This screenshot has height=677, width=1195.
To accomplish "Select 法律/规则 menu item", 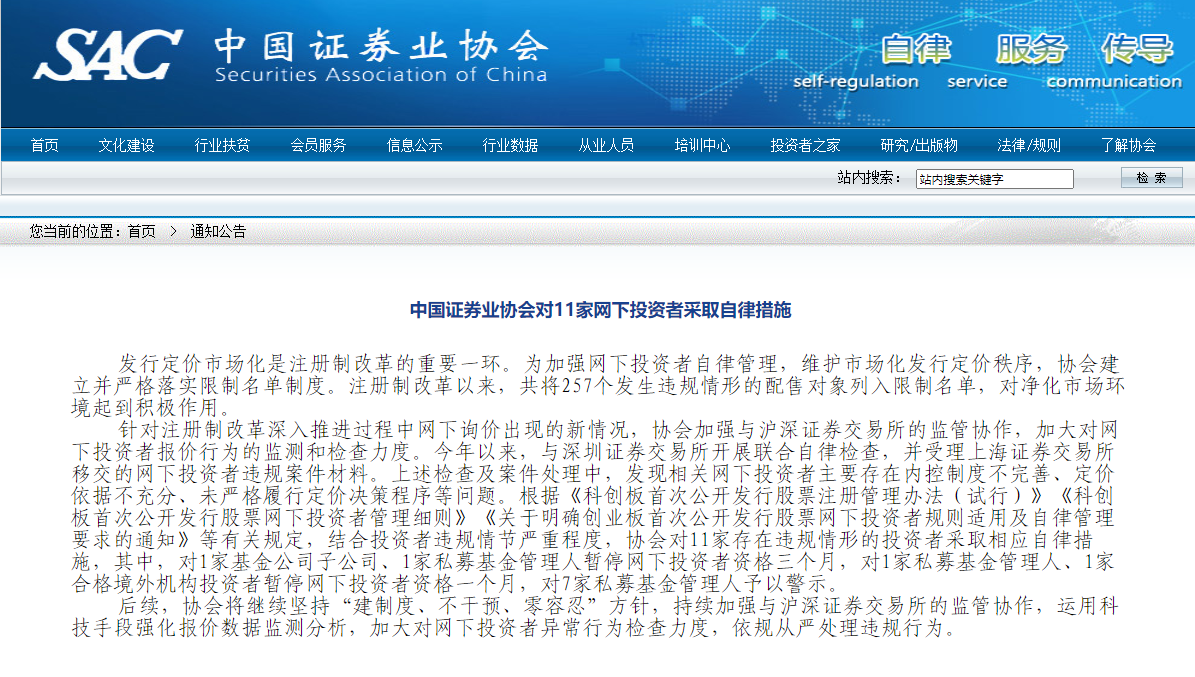I will 1029,145.
